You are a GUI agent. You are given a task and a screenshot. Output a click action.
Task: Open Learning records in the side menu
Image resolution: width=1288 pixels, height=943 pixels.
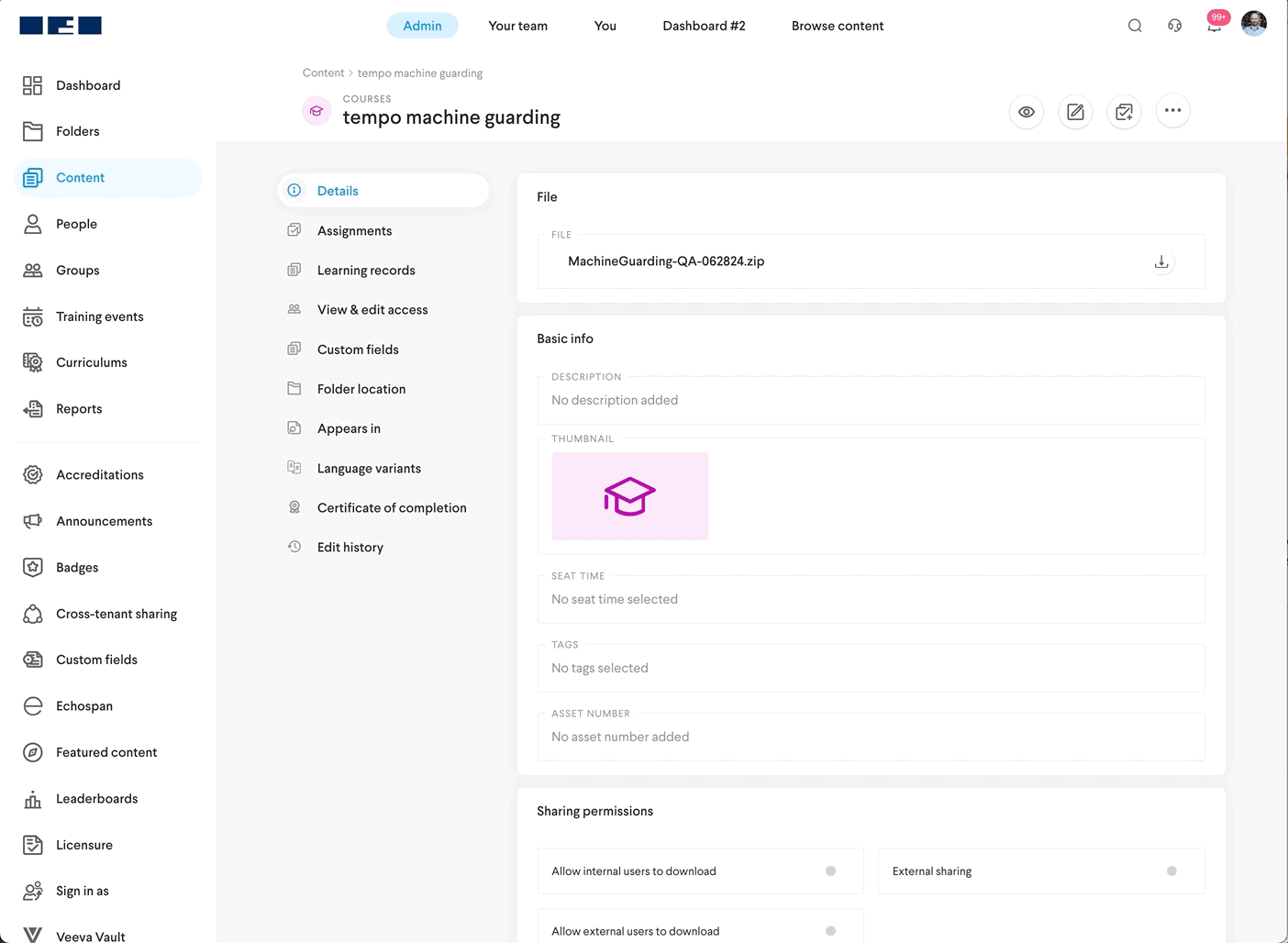(x=366, y=271)
